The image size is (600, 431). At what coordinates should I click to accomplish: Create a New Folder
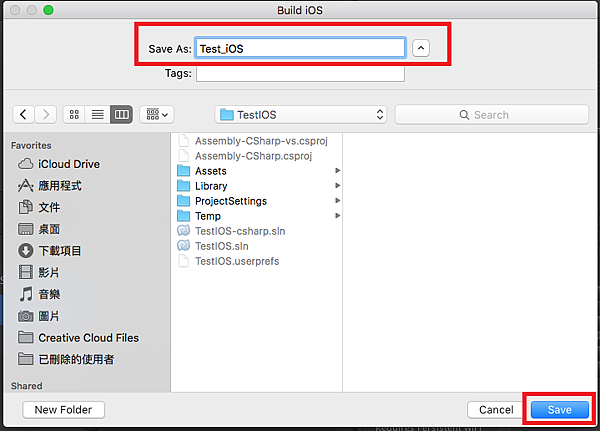64,410
